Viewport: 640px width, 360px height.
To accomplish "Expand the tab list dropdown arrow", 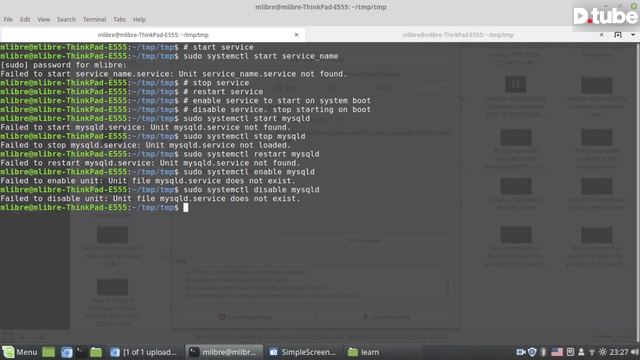I will pos(633,35).
